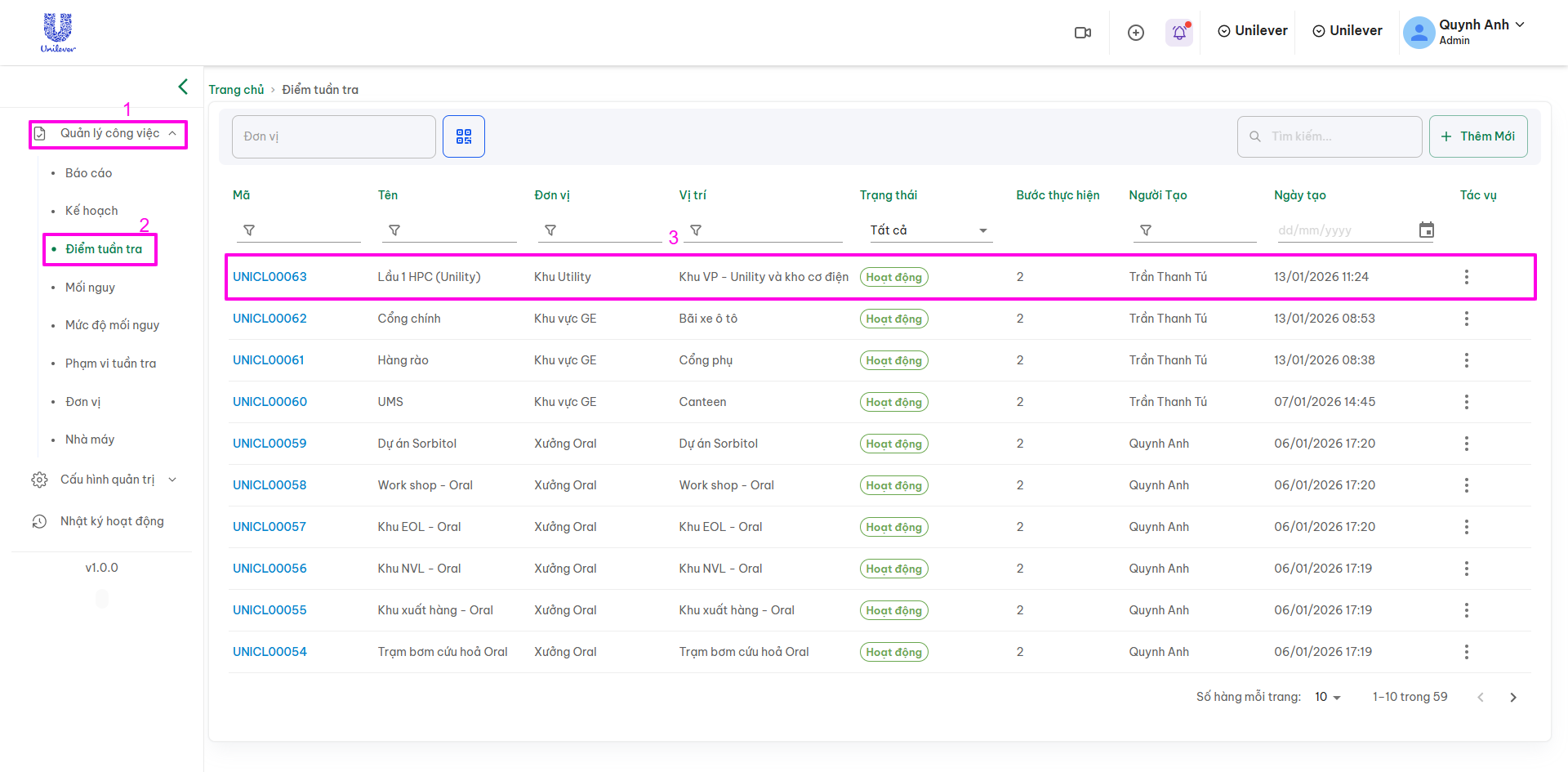Viewport: 1568px width, 772px height.
Task: Expand the Cấu hình quản trị menu
Action: tap(106, 480)
